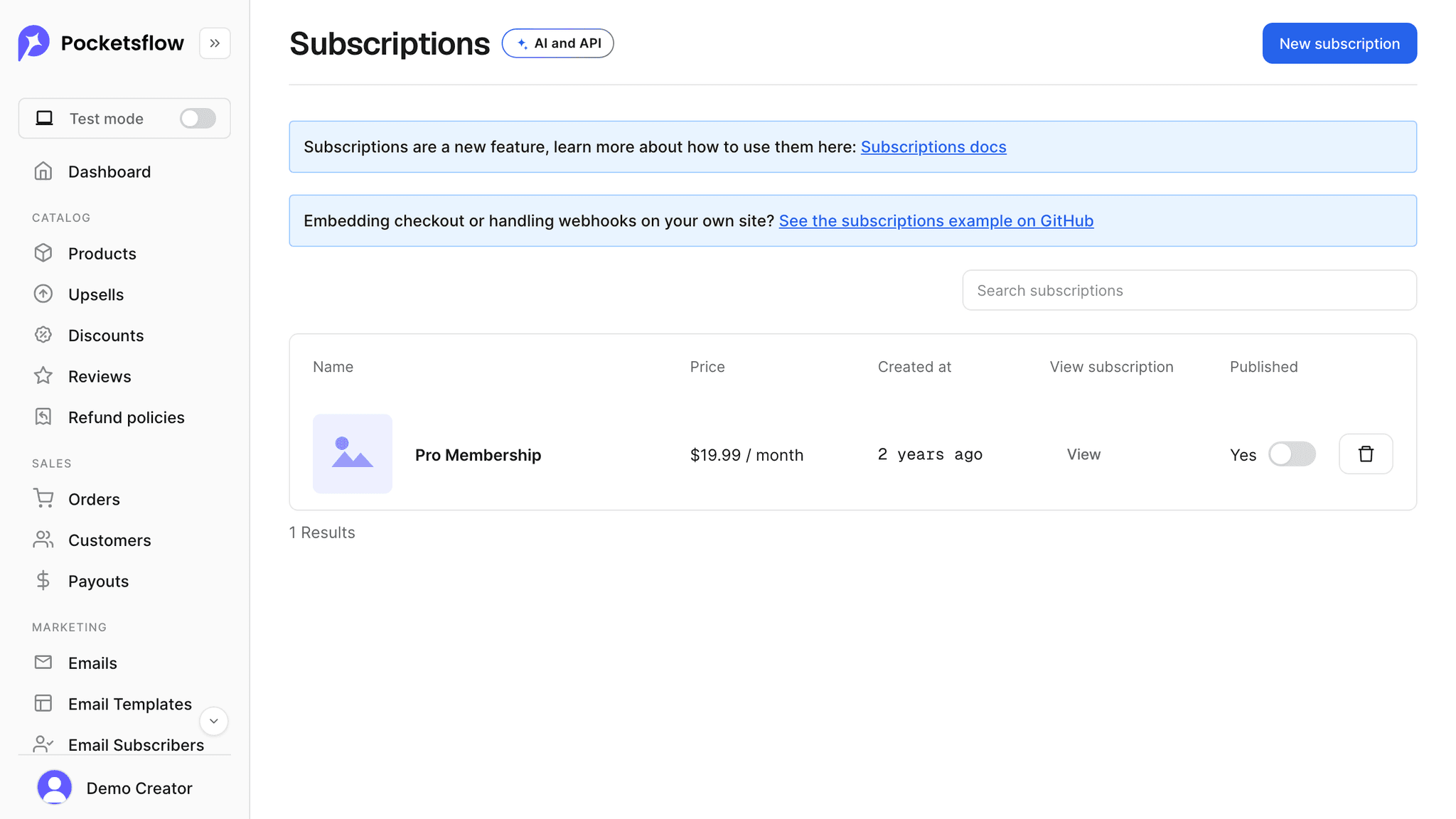
Task: Go to Orders page
Action: [94, 500]
